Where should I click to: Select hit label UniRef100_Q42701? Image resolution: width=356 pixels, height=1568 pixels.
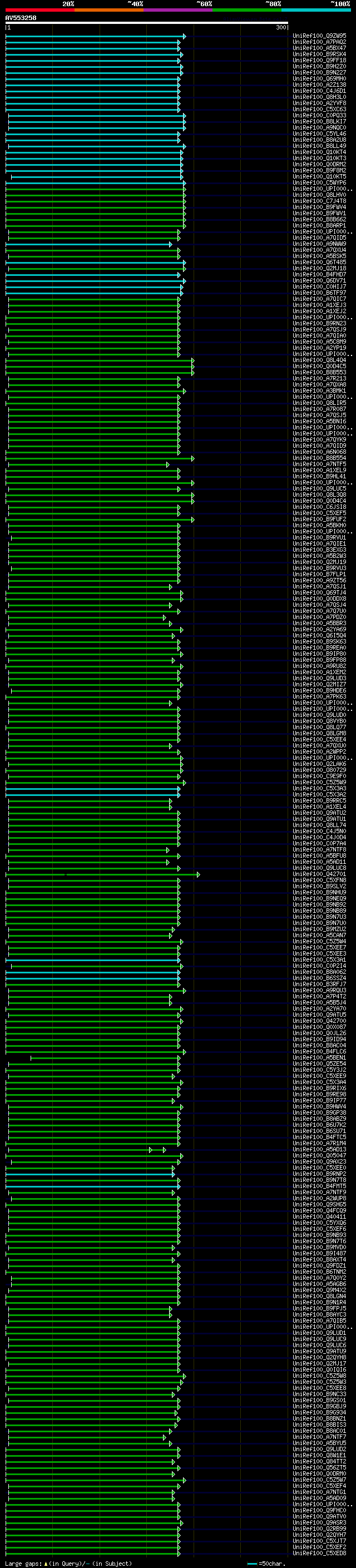(319, 874)
